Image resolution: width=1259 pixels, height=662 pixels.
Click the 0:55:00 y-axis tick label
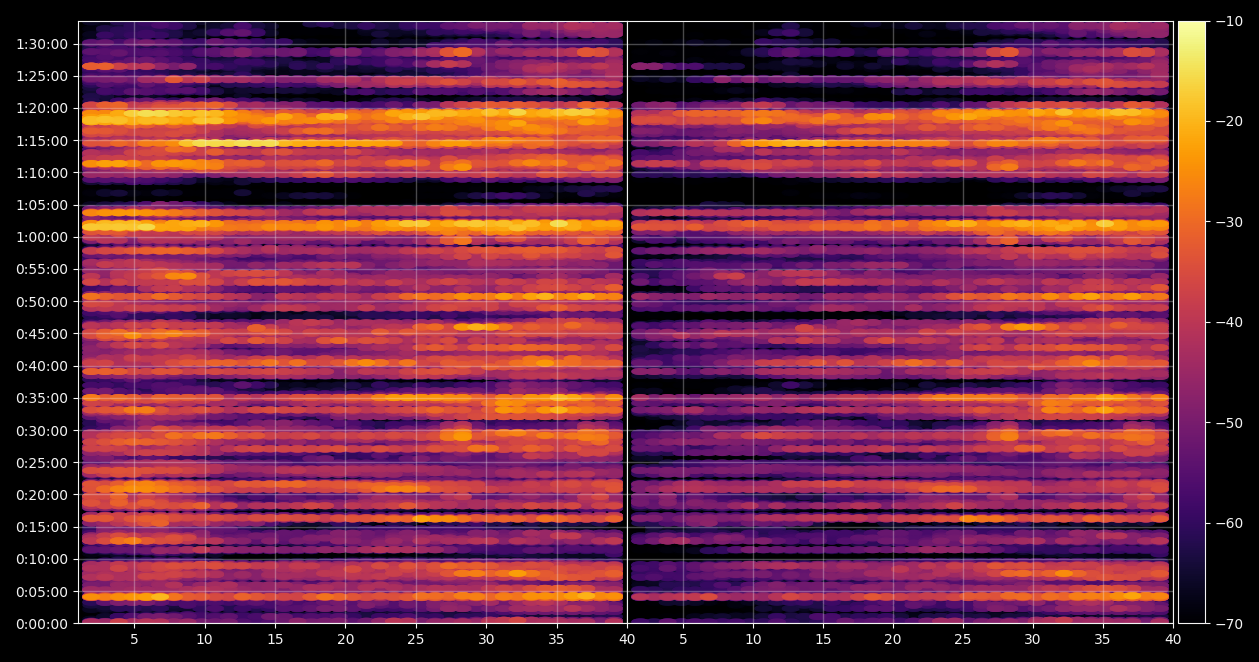[x=42, y=269]
